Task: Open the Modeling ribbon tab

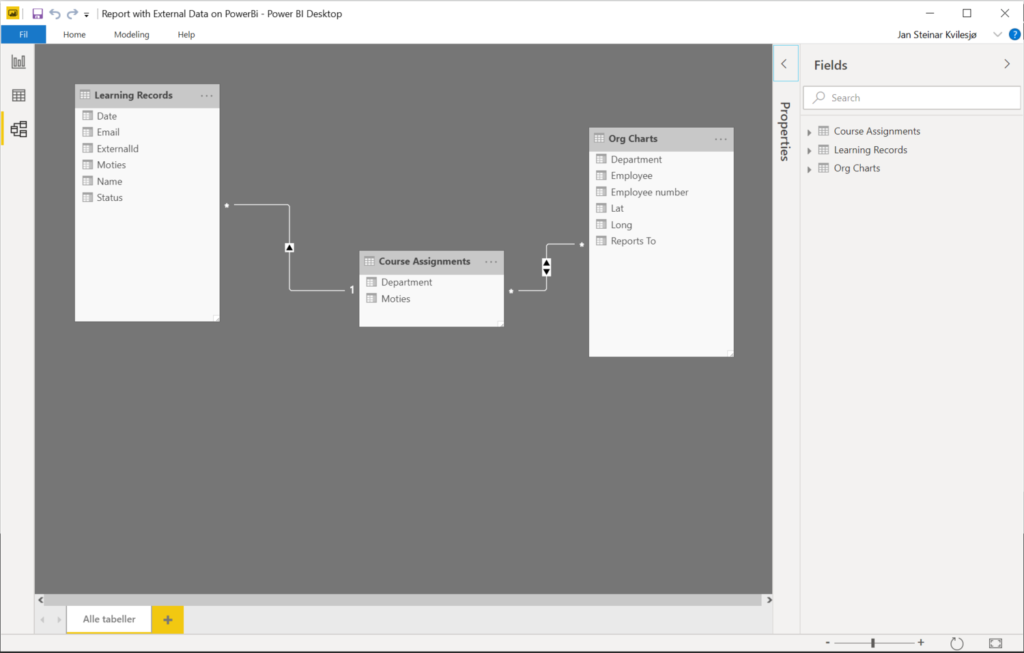Action: [131, 35]
